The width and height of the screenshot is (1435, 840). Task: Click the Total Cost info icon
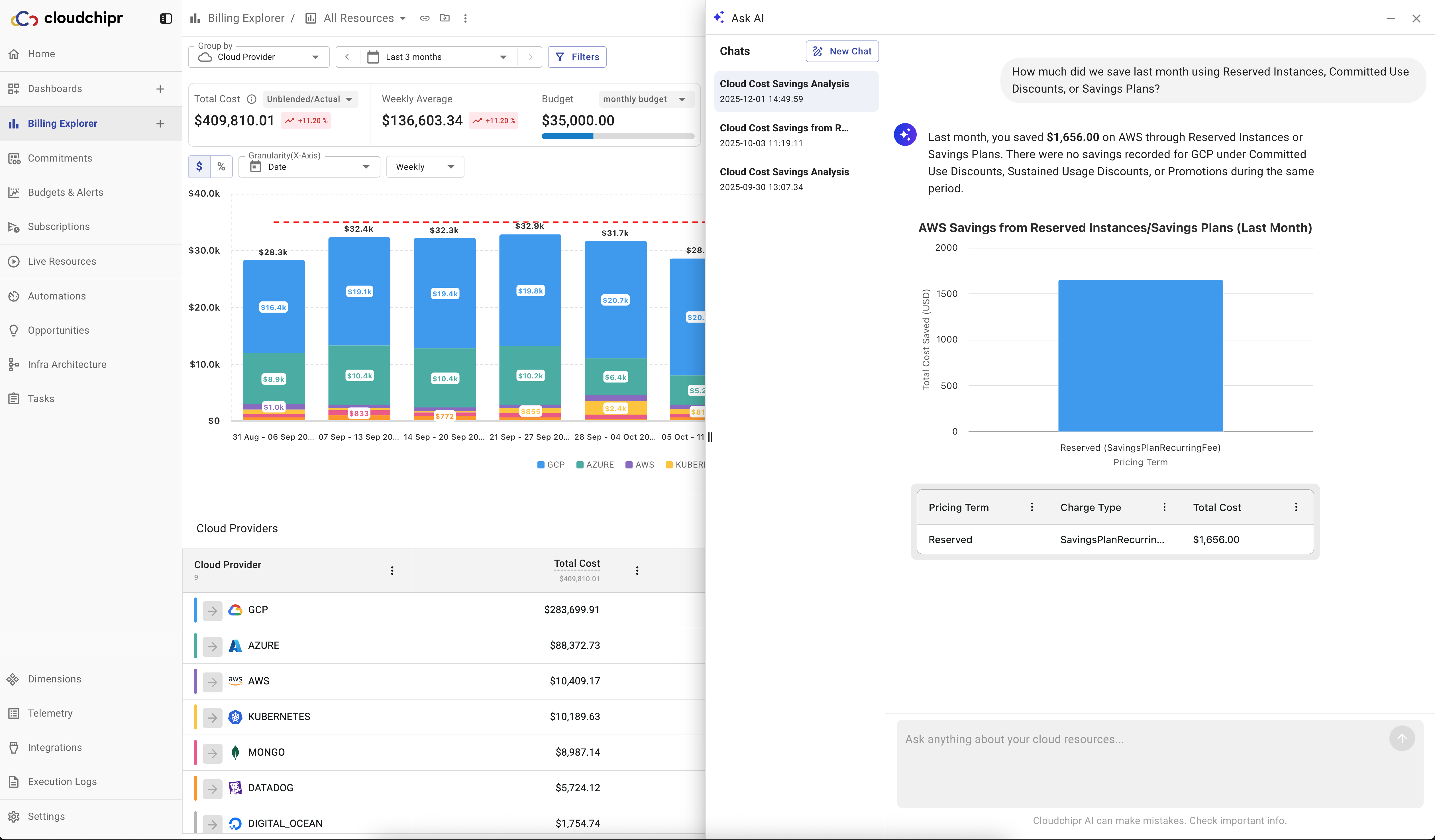point(251,99)
